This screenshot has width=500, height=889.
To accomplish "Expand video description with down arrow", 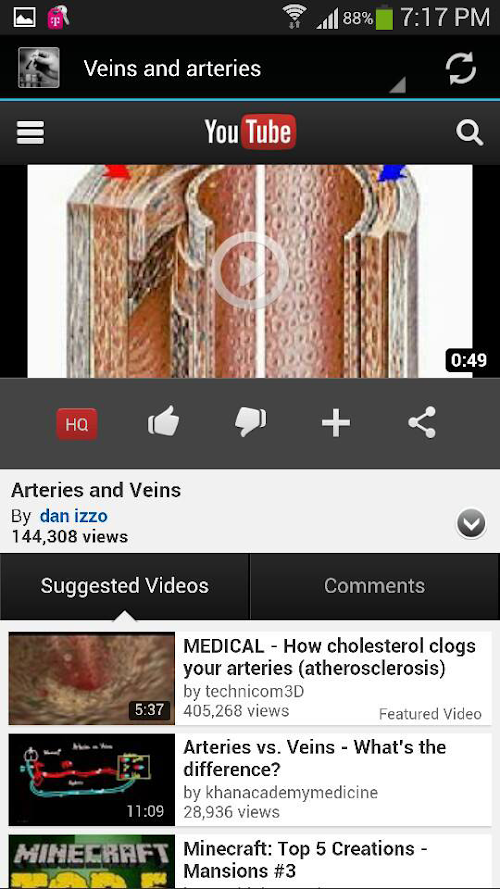I will tap(471, 523).
